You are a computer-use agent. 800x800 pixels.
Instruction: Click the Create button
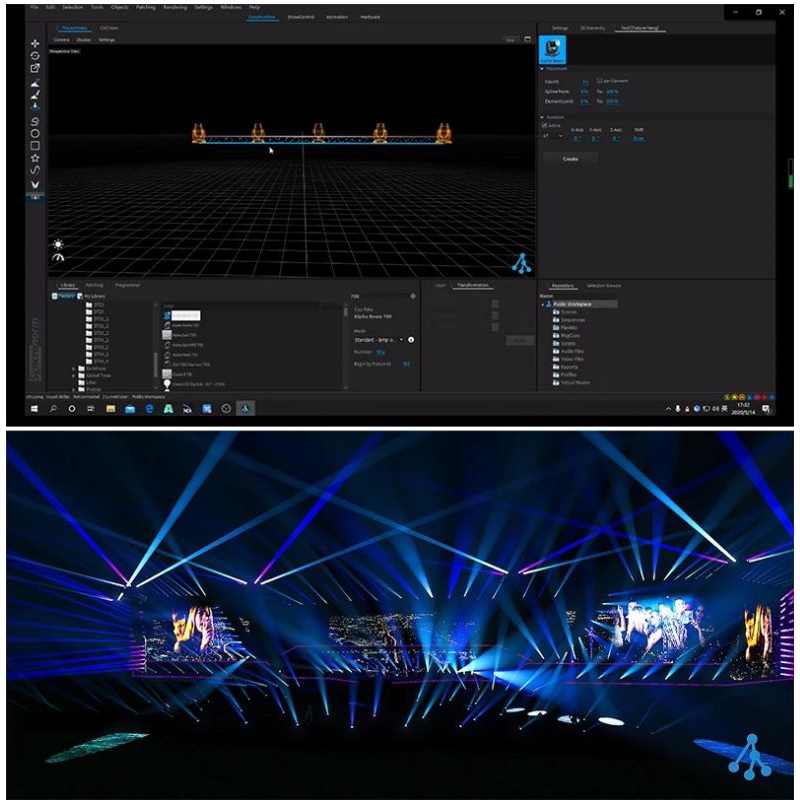[570, 159]
